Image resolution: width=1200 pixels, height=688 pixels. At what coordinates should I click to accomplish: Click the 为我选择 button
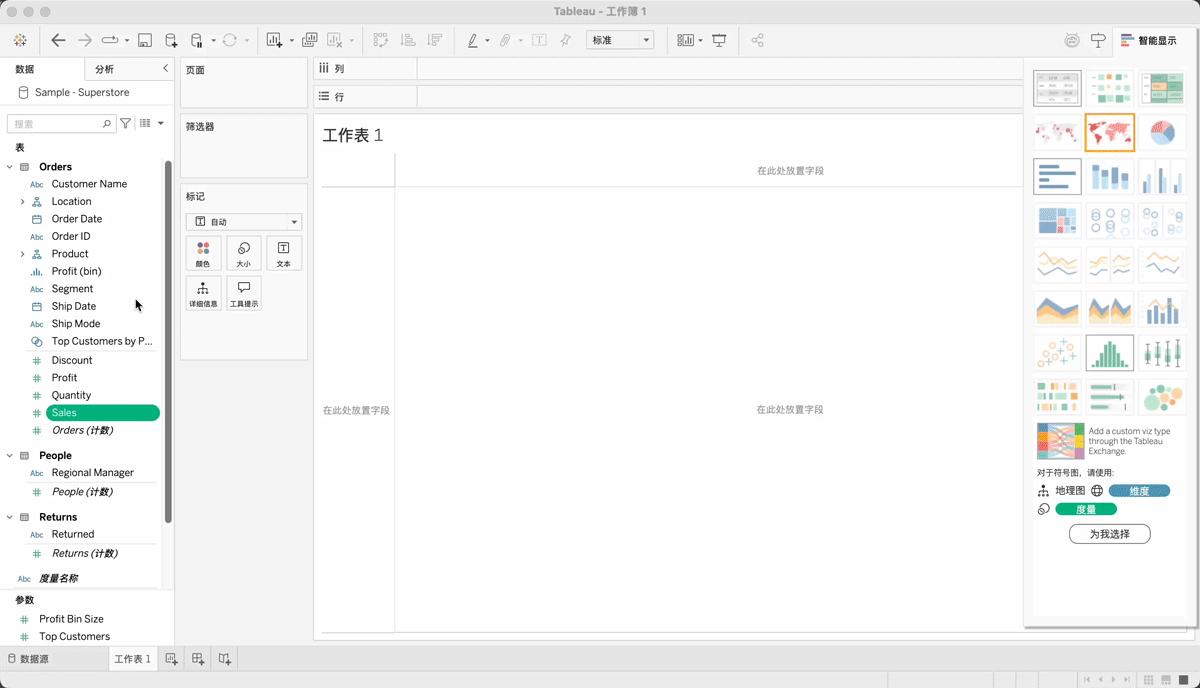click(x=1110, y=534)
